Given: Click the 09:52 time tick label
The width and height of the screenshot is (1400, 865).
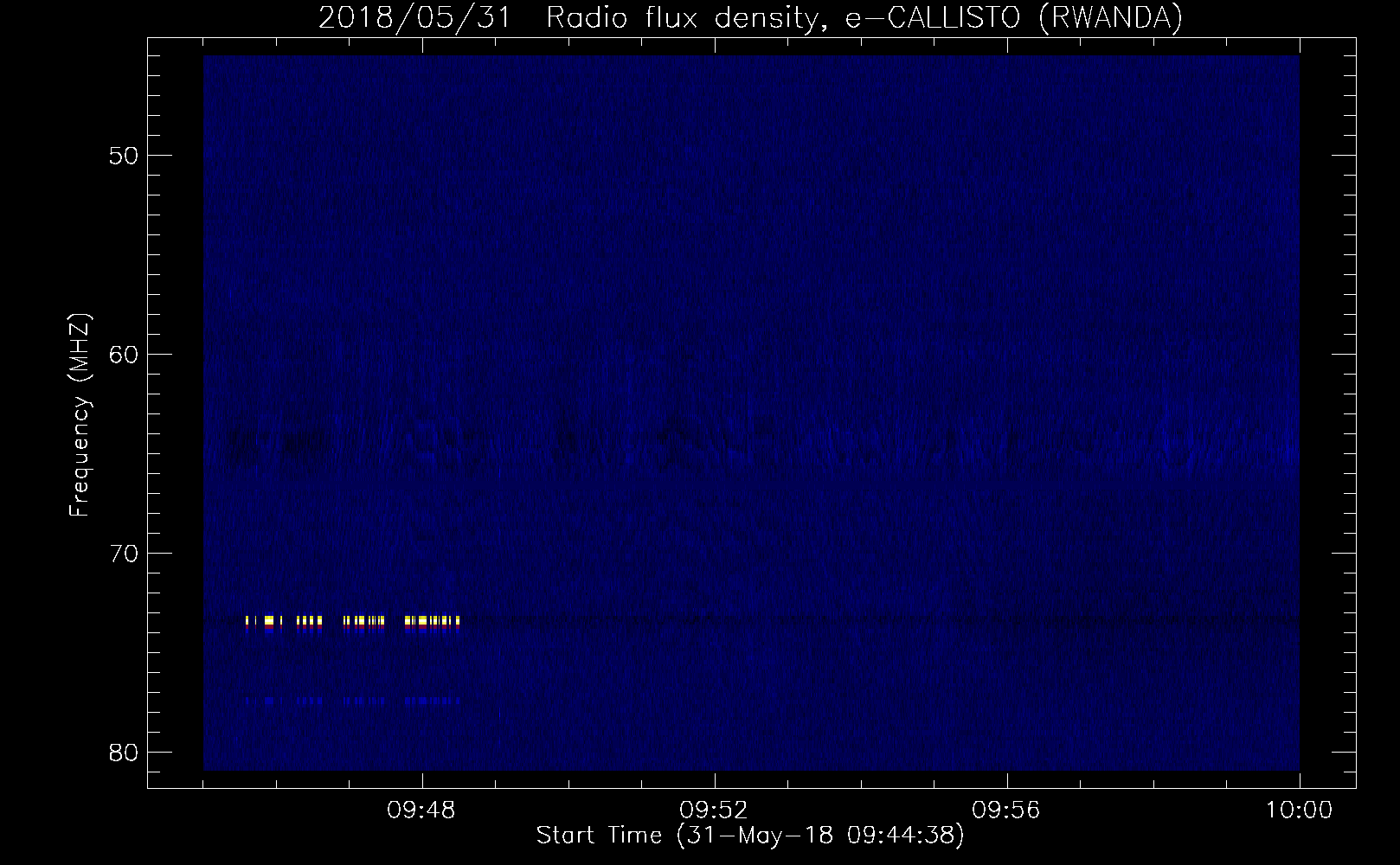Looking at the screenshot, I should [x=715, y=811].
